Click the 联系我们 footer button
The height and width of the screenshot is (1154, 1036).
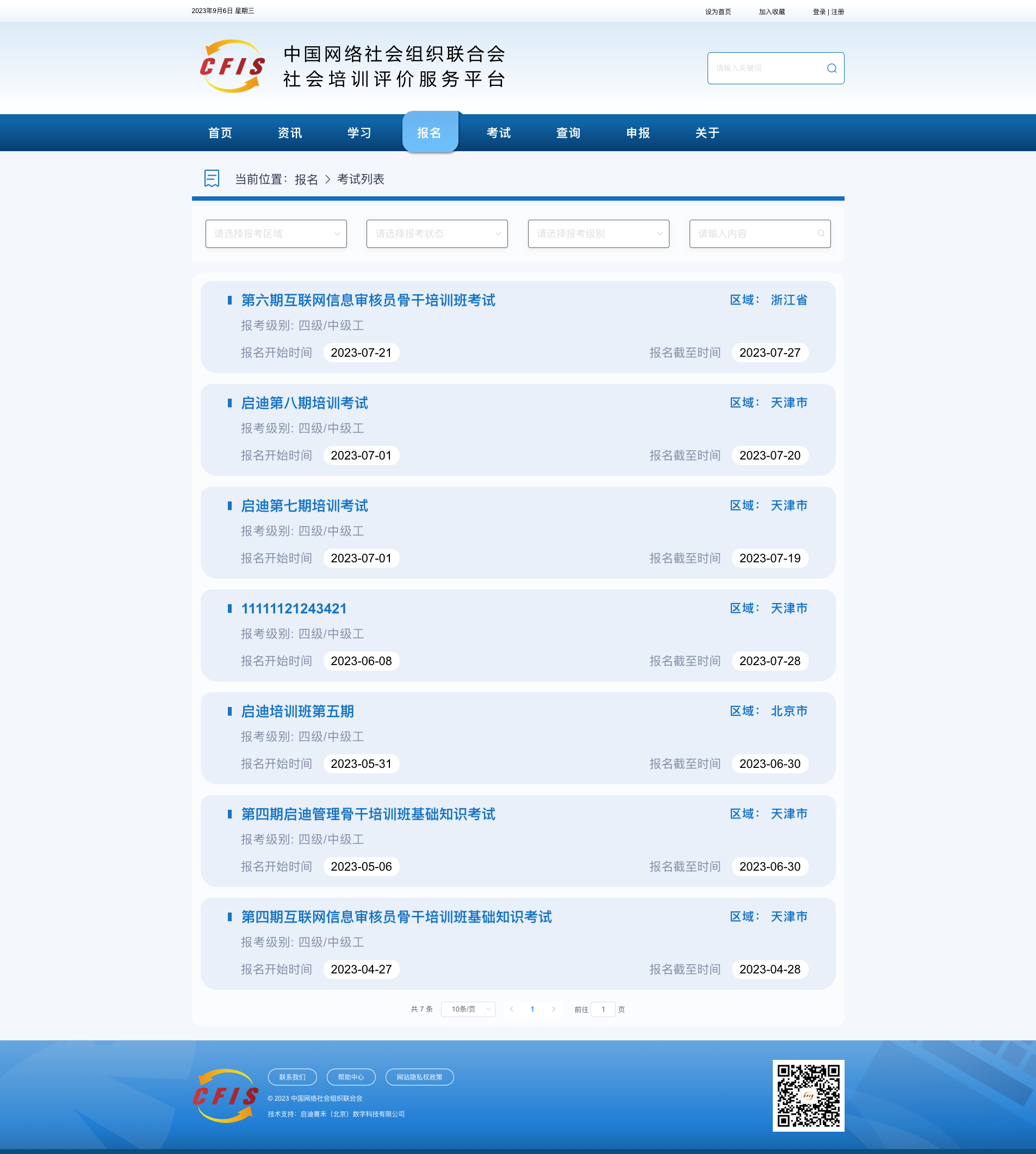click(292, 1077)
